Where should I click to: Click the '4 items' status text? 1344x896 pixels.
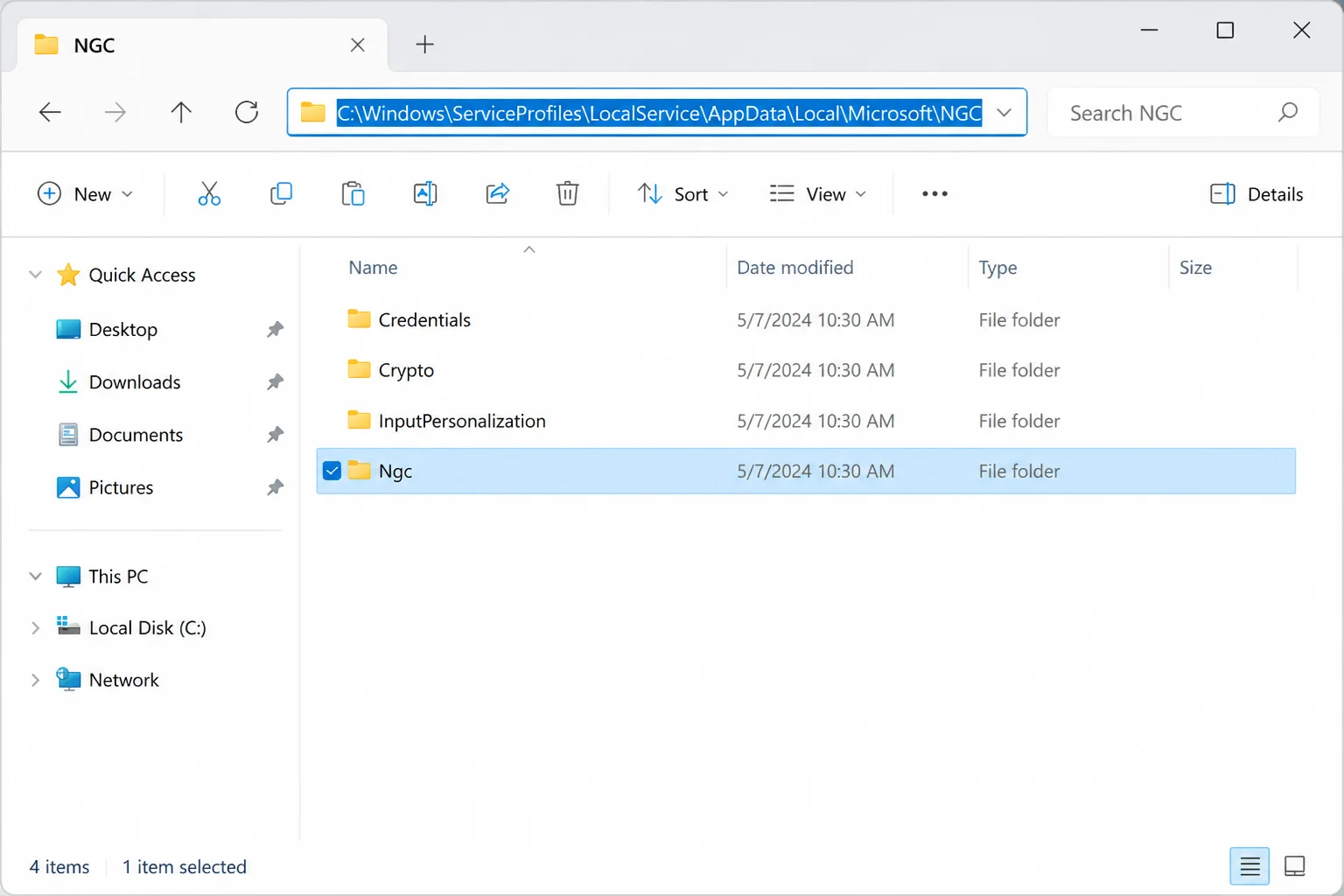click(x=59, y=866)
